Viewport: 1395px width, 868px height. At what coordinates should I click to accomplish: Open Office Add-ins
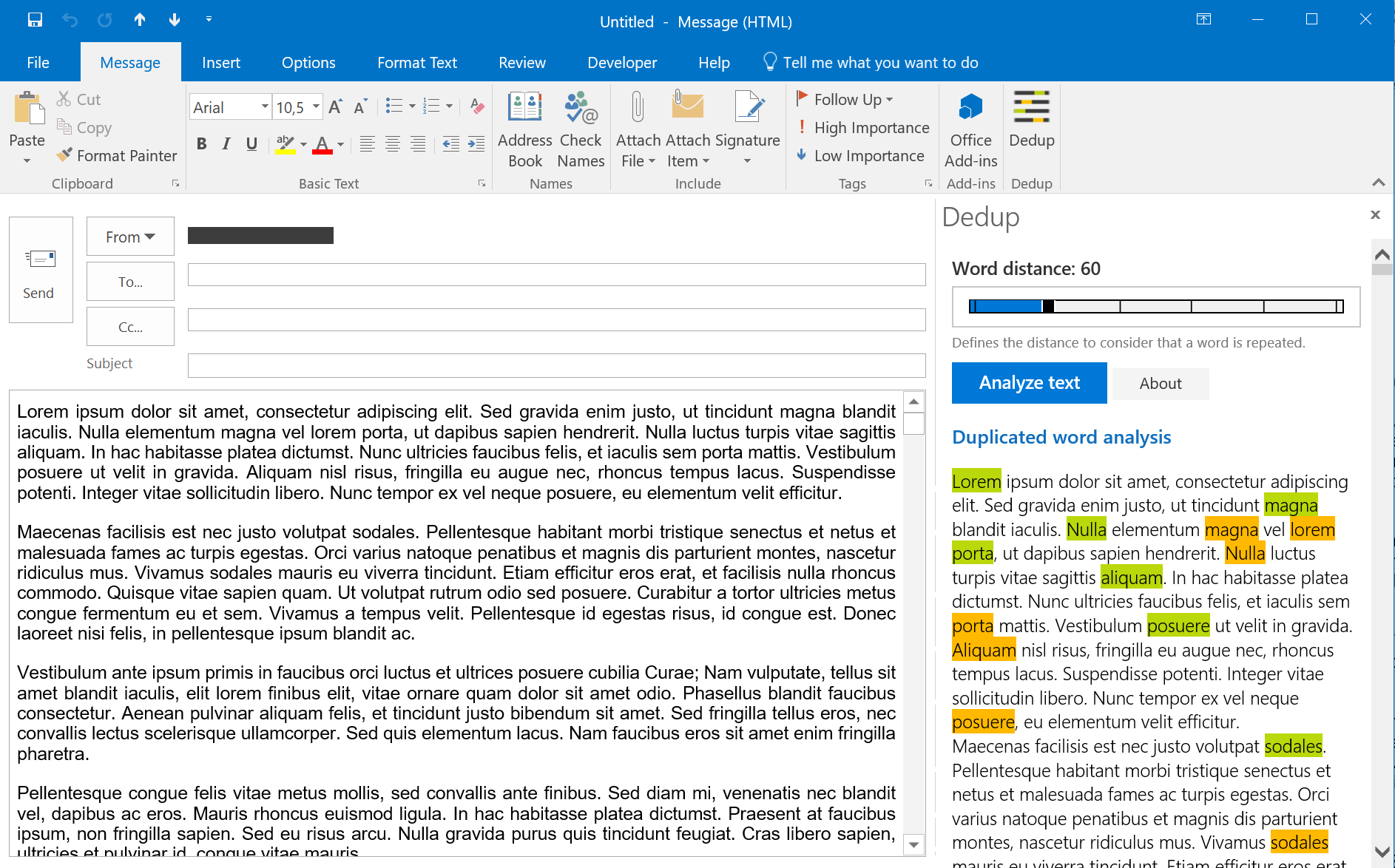pos(971,130)
